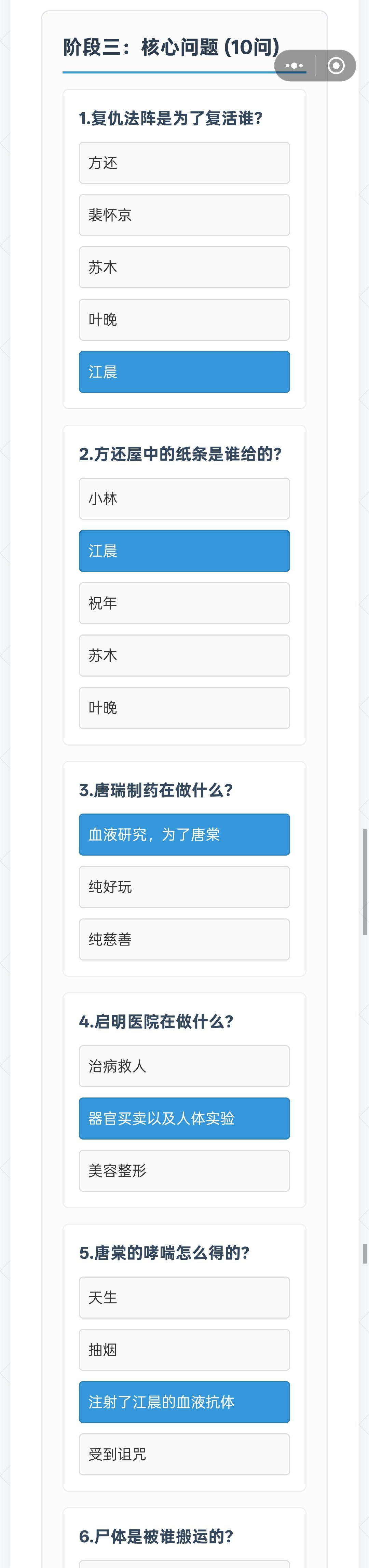This screenshot has height=1568, width=369.
Task: Pick 叶晚 for the 复仇法阵 question
Action: pos(184,320)
